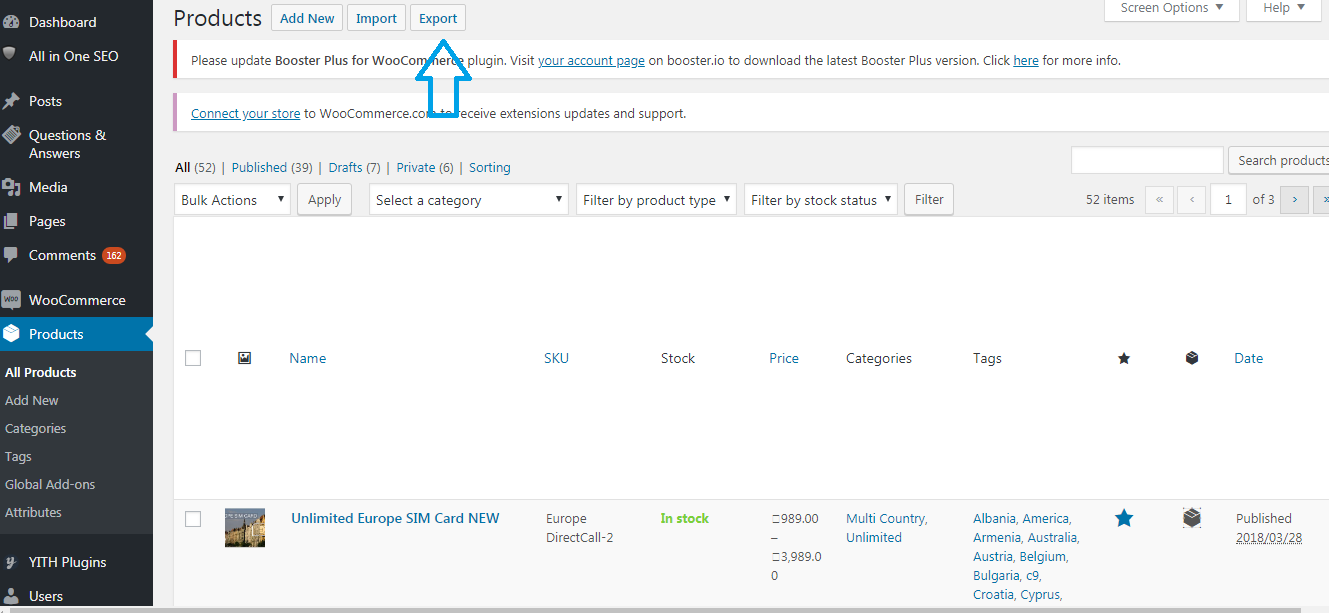Viewport: 1329px width, 613px height.
Task: Go to next page arrow
Action: 1294,200
